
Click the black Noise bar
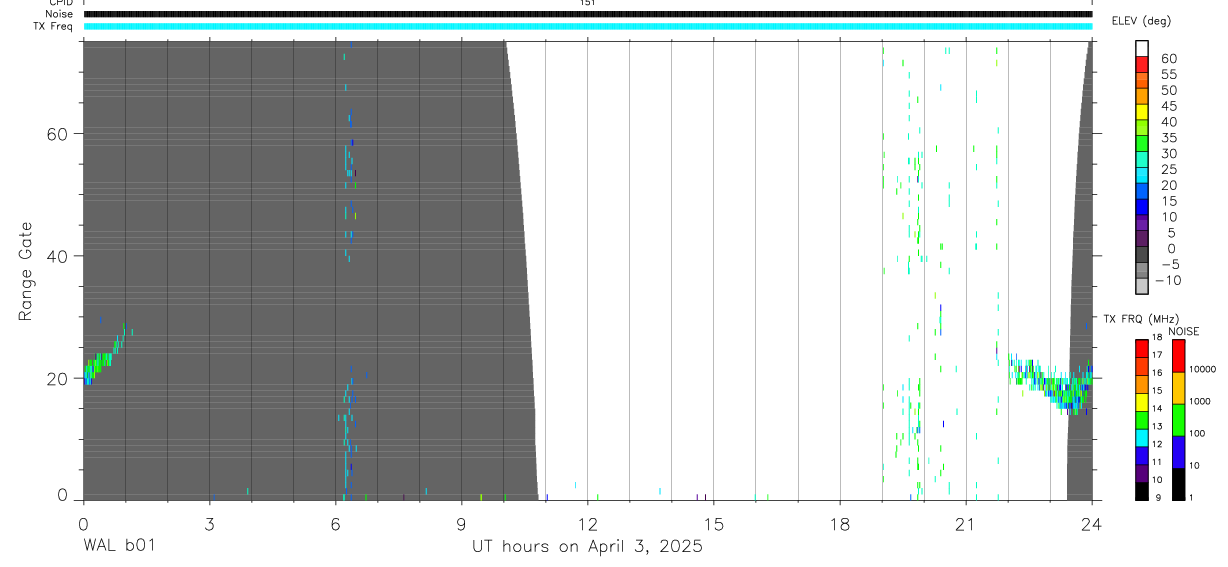coord(587,14)
